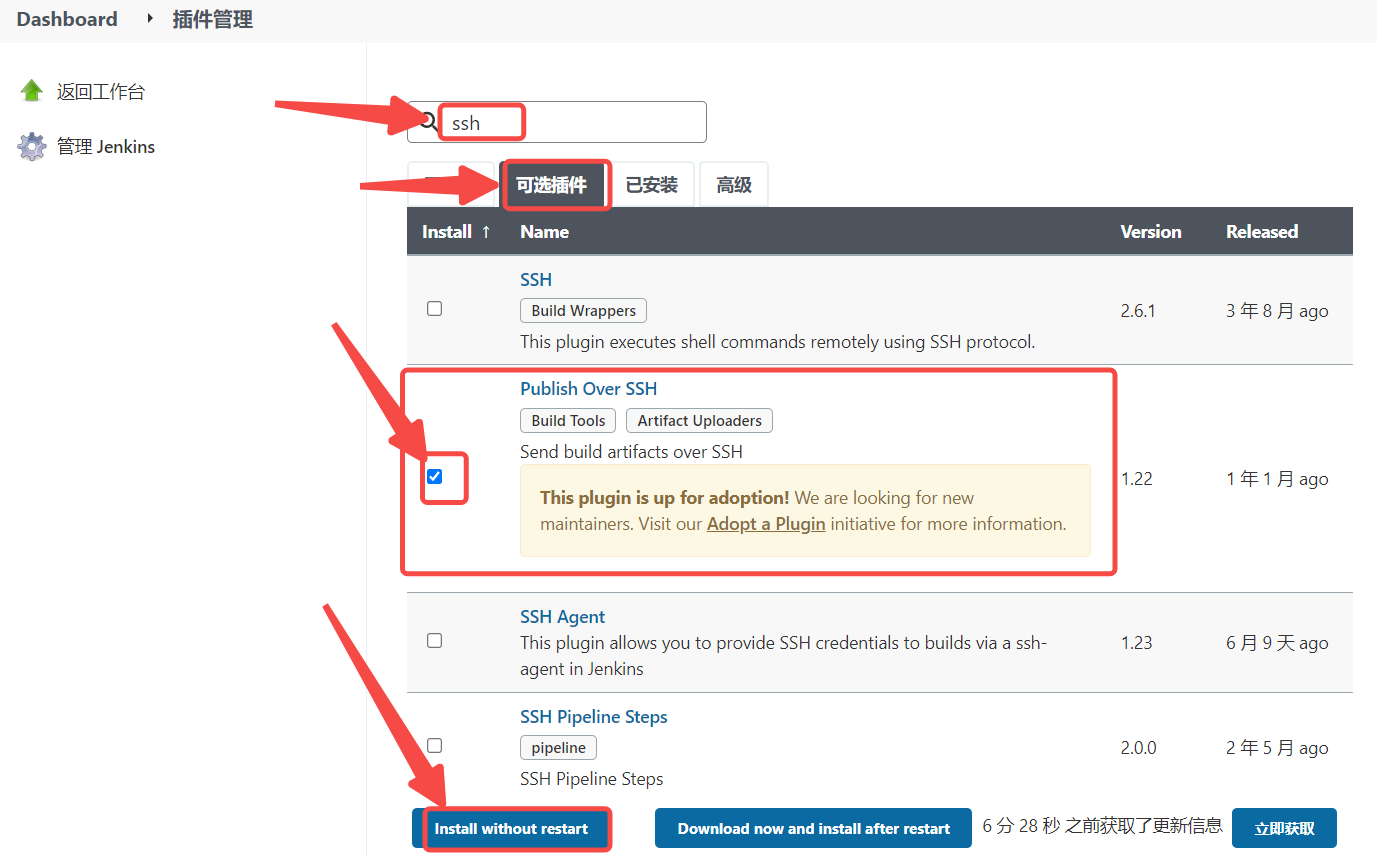
Task: Click Download now and install after restart
Action: point(813,828)
